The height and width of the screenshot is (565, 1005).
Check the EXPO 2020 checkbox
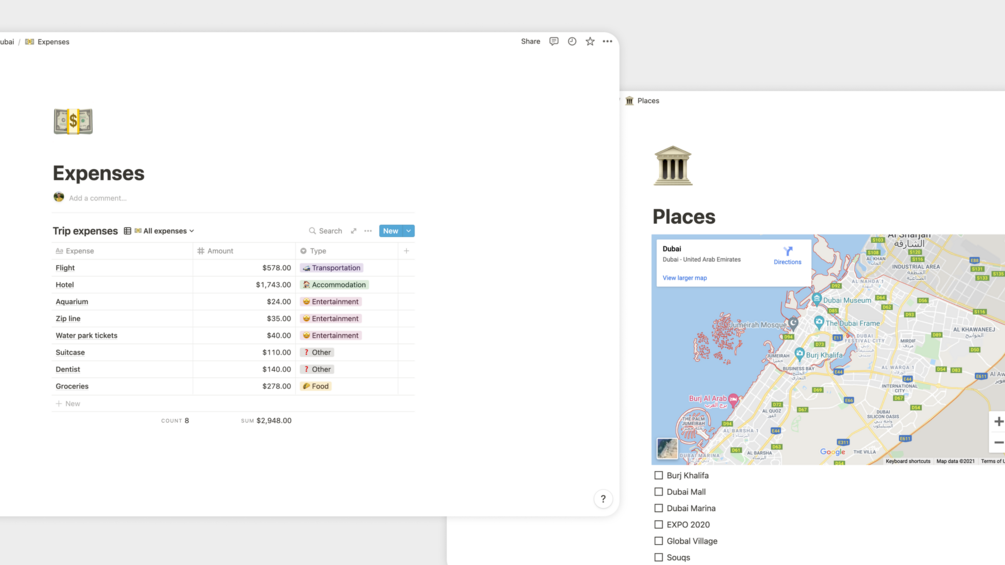point(658,525)
